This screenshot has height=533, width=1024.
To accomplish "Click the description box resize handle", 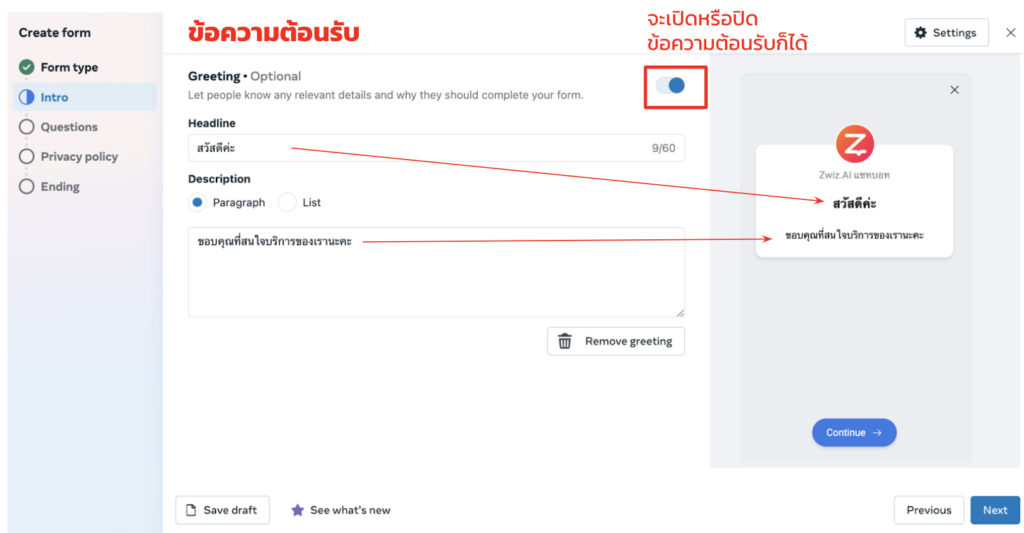I will point(680,313).
